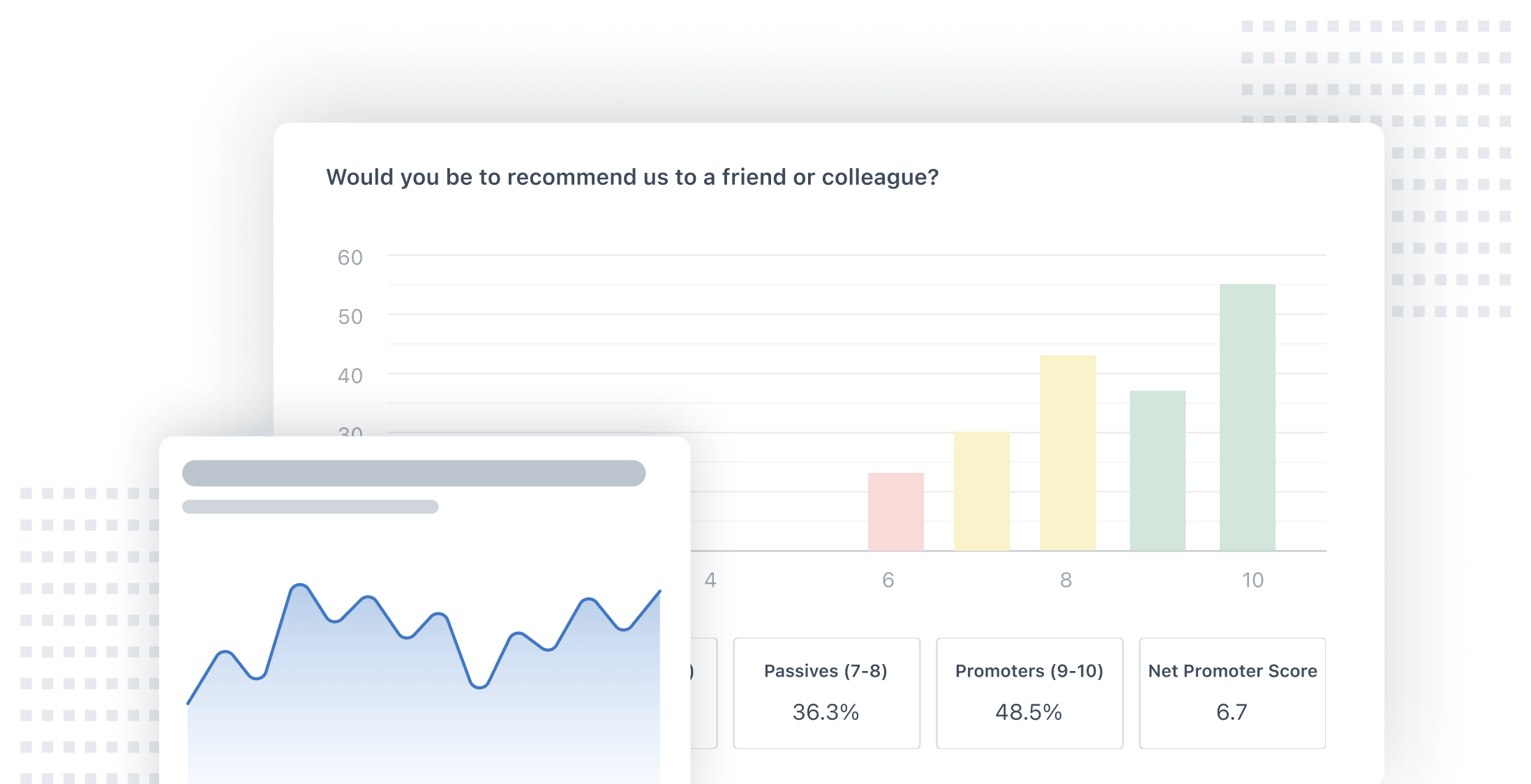1531x784 pixels.
Task: Open the Net Promoter Score card
Action: pos(1232,693)
